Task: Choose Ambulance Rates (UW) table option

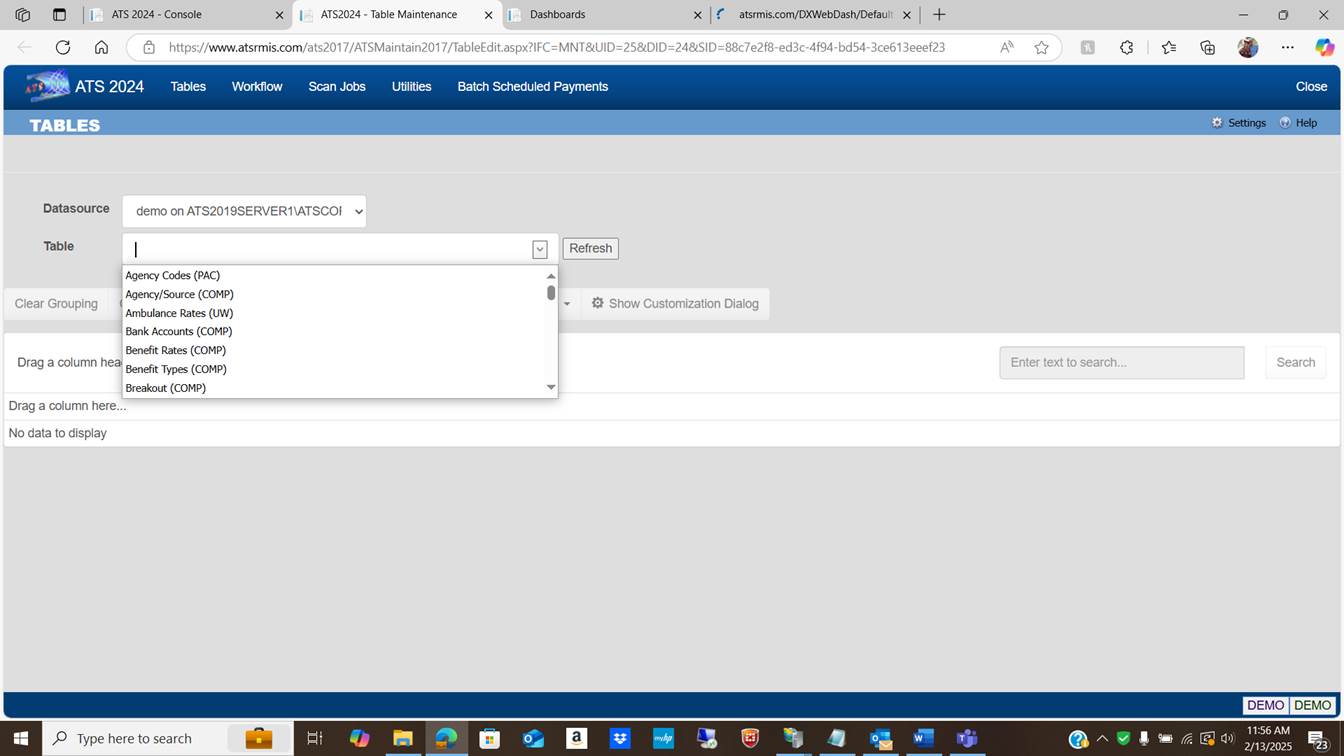Action: 179,313
